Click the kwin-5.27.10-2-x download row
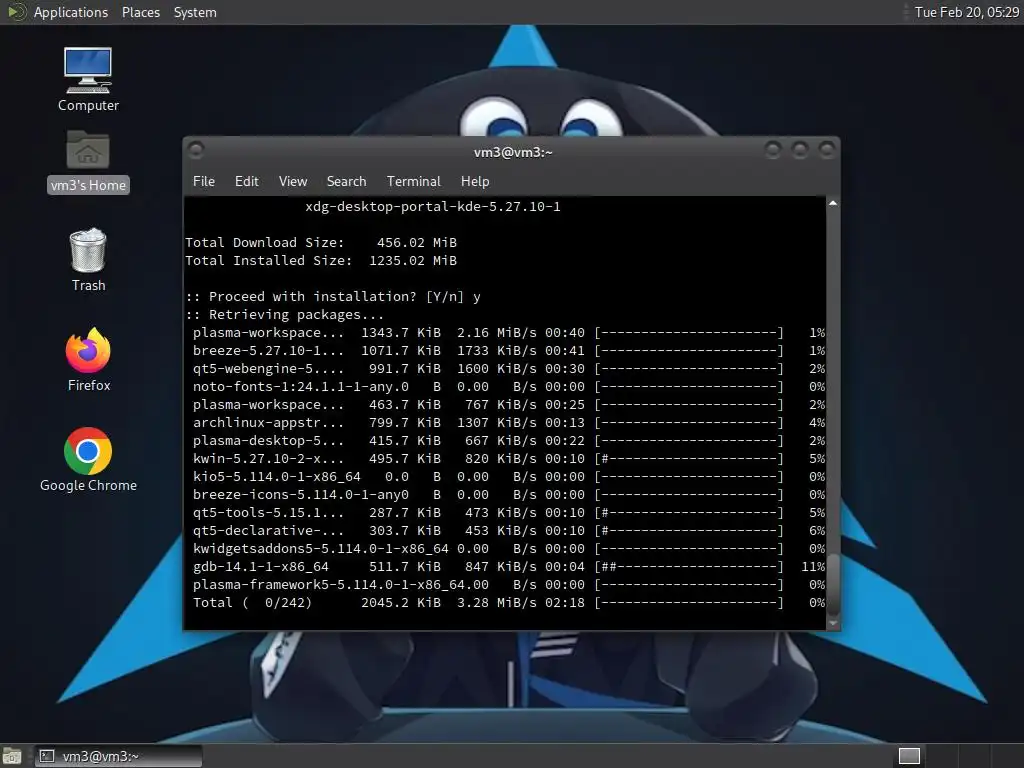 509,458
